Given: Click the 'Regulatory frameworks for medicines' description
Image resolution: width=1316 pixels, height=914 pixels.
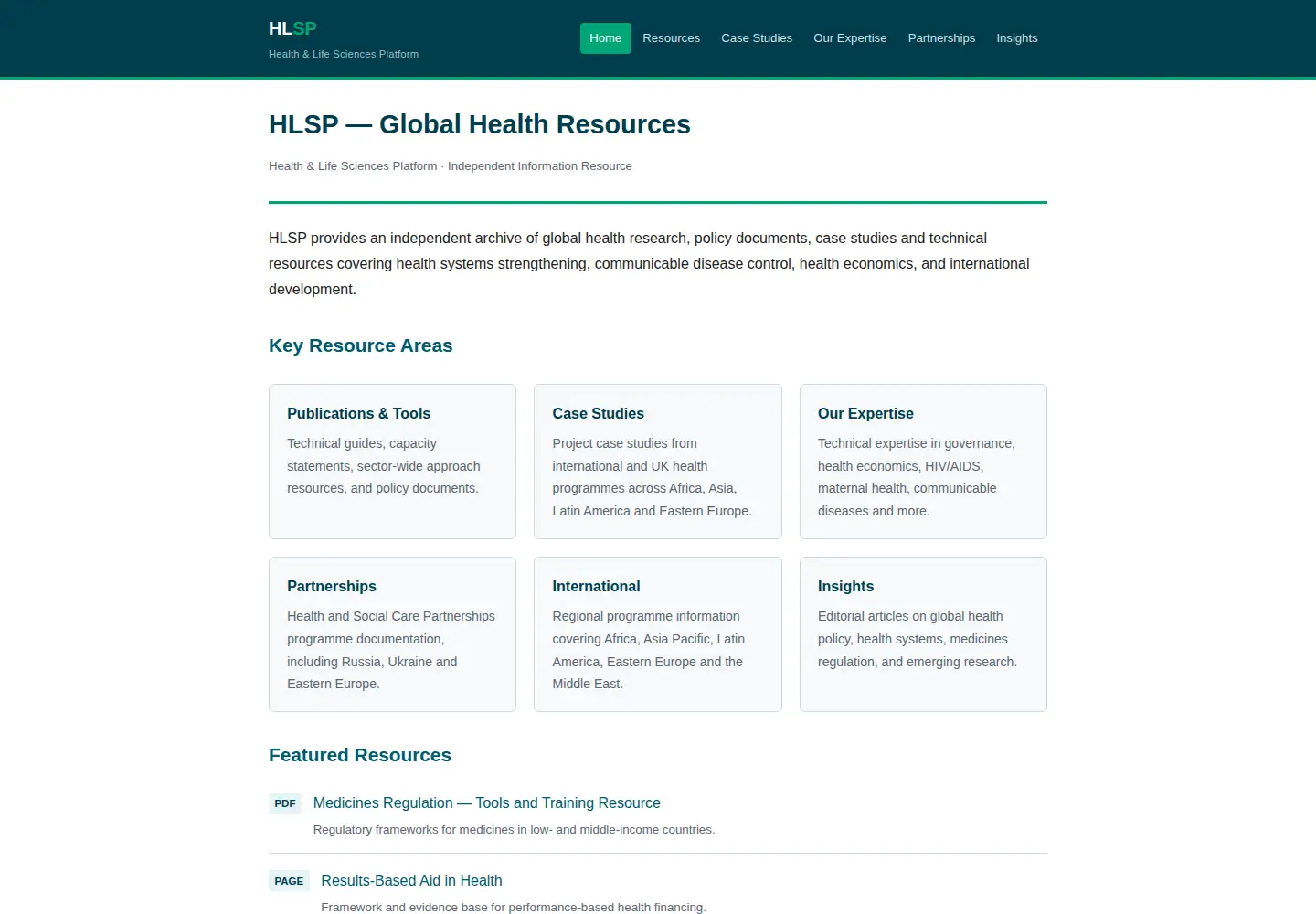Looking at the screenshot, I should pos(515,830).
